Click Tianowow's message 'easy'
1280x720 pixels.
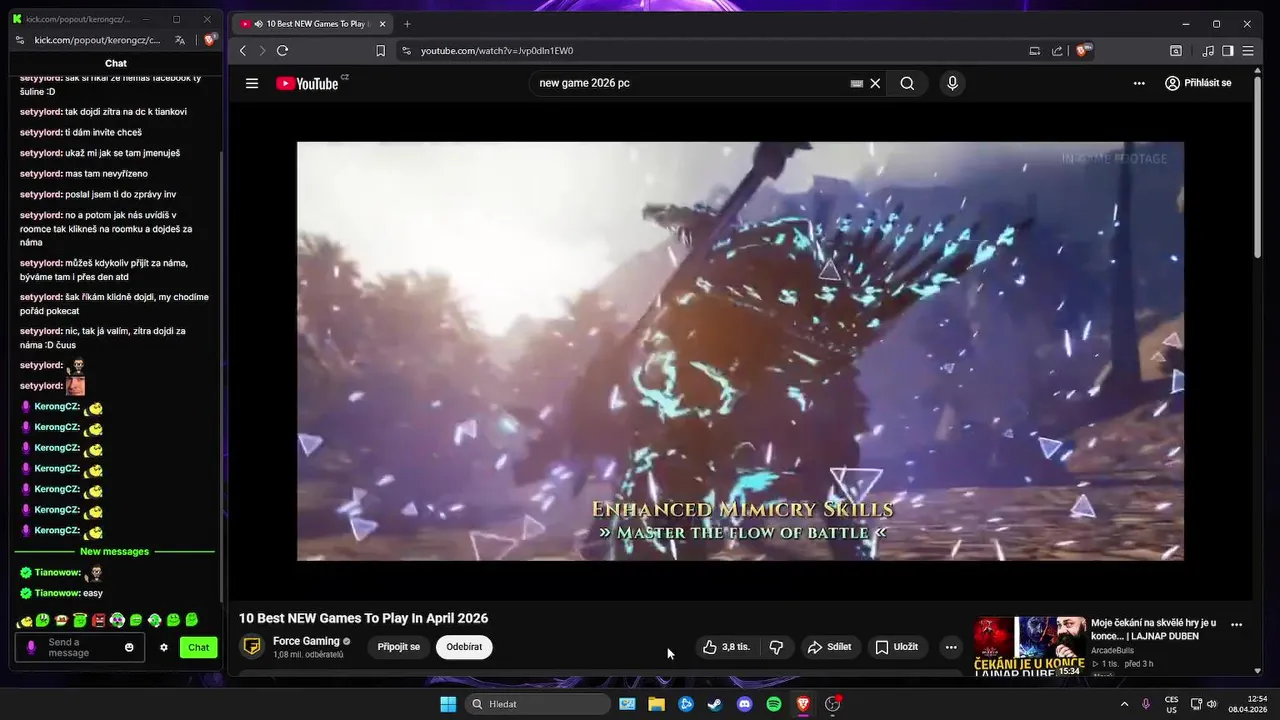(x=93, y=593)
